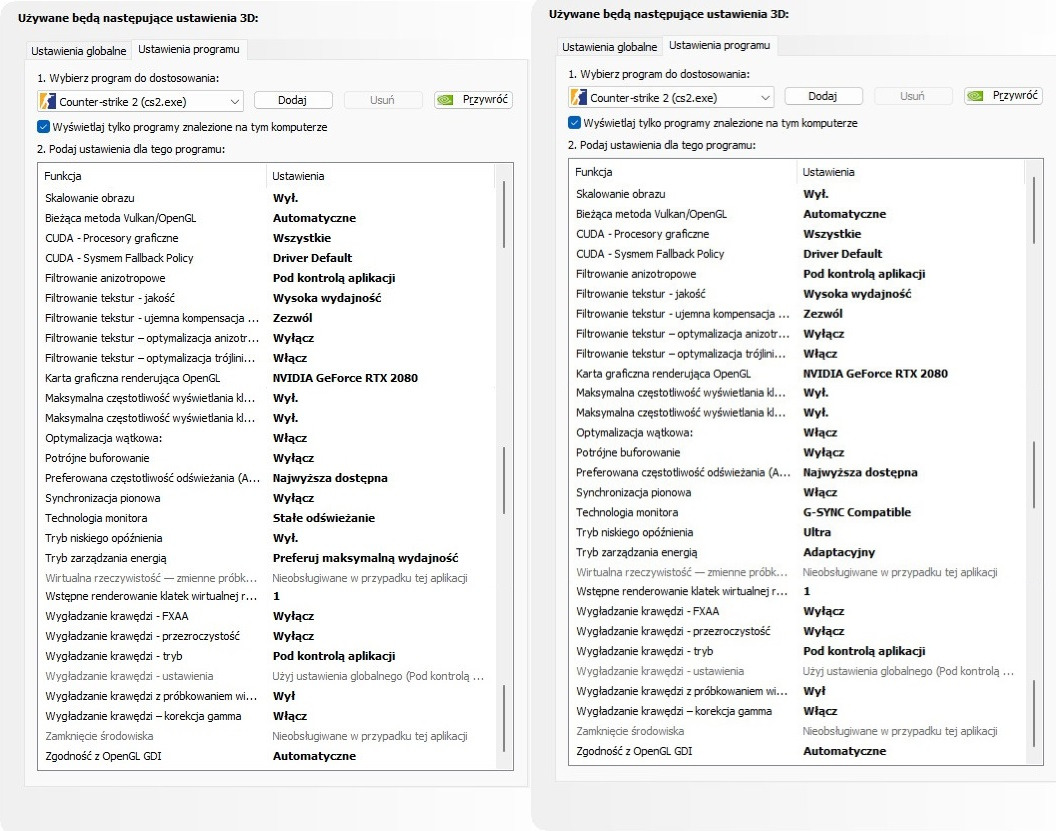Open the Ustawienia globalne tab in right panel

[x=609, y=46]
